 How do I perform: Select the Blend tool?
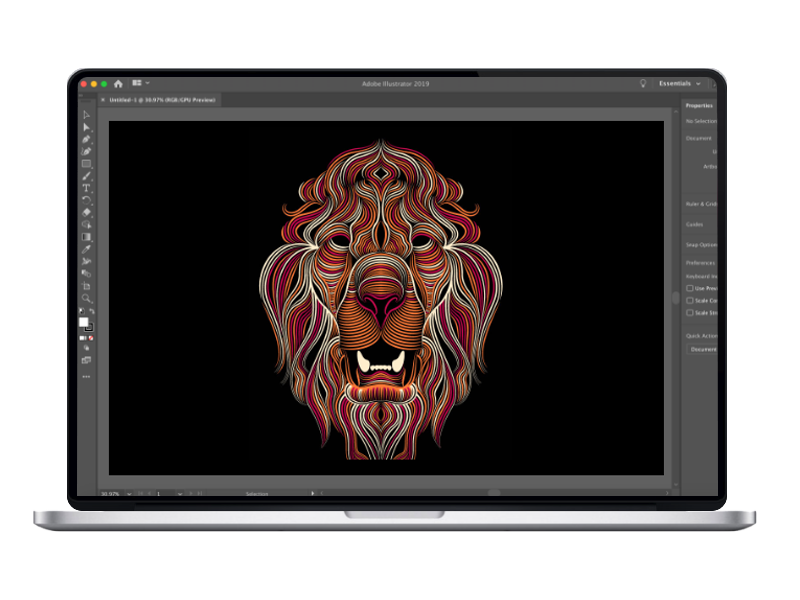[86, 273]
